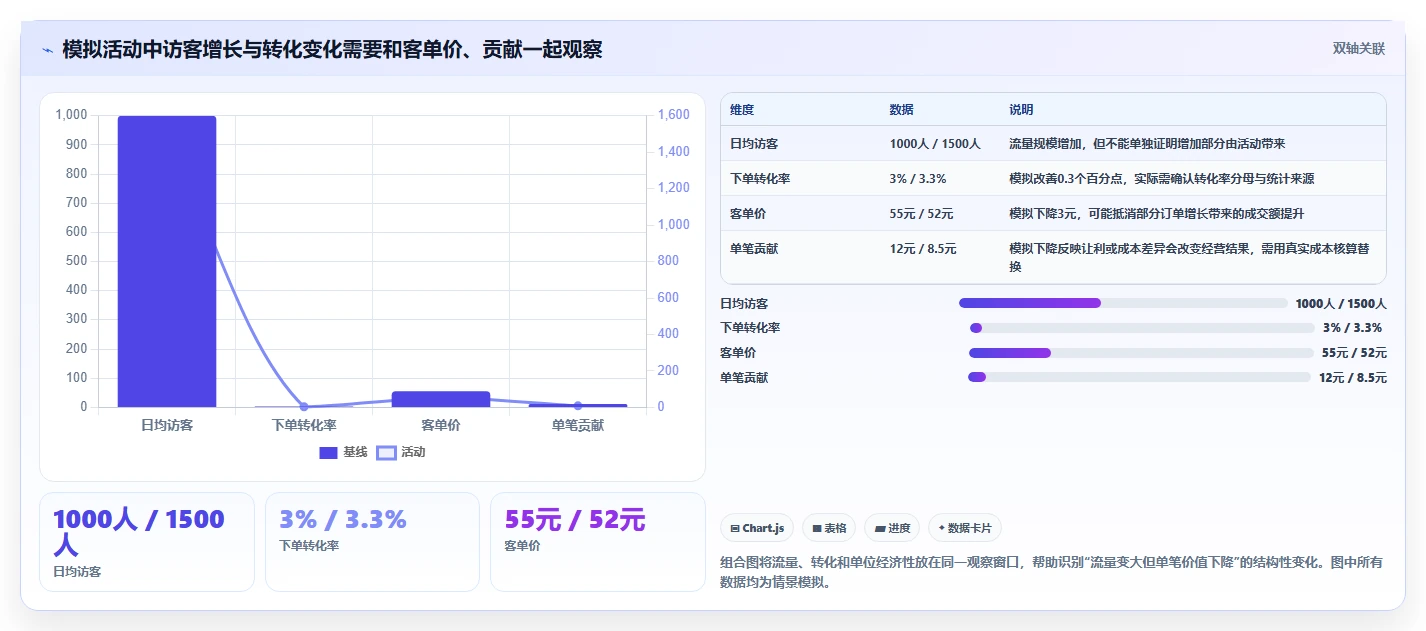This screenshot has height=631, width=1426.
Task: Click table cell 12元 / 8.5元
Action: [923, 249]
